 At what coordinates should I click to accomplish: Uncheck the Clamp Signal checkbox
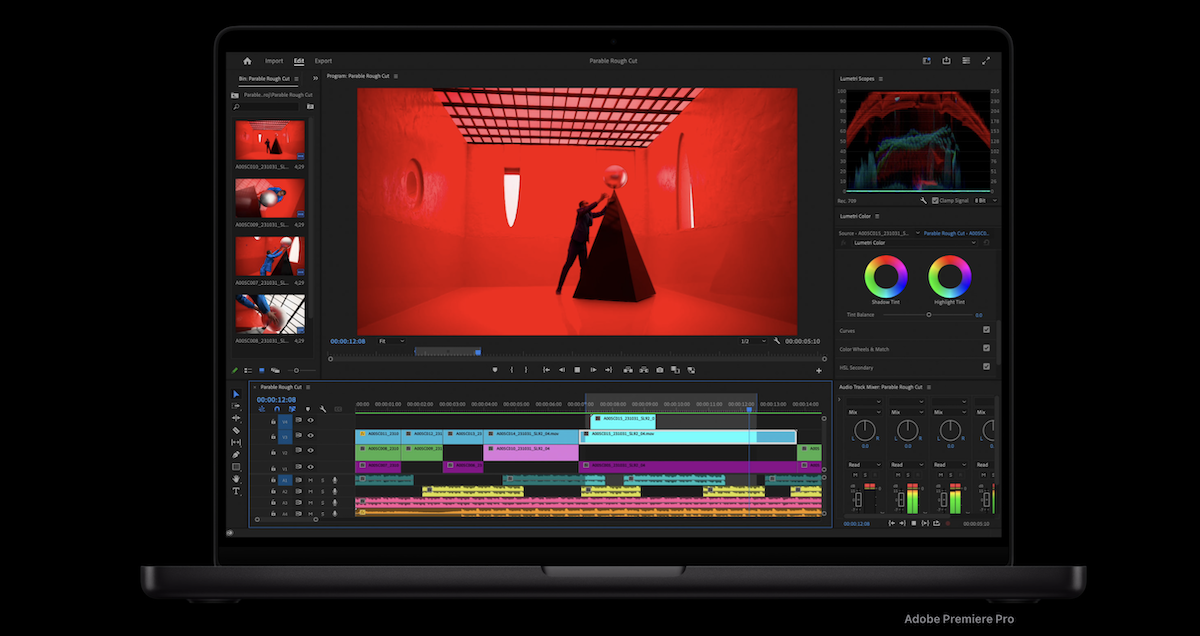coord(935,200)
